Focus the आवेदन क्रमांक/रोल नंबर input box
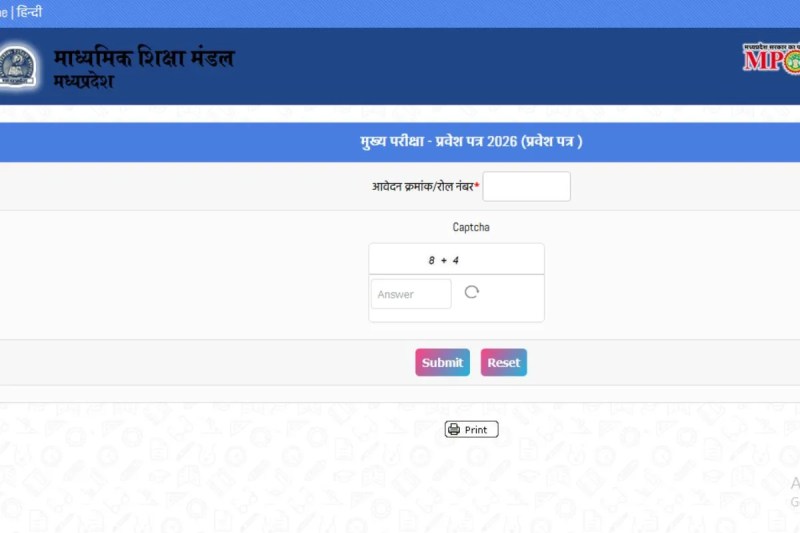800x533 pixels. tap(527, 186)
